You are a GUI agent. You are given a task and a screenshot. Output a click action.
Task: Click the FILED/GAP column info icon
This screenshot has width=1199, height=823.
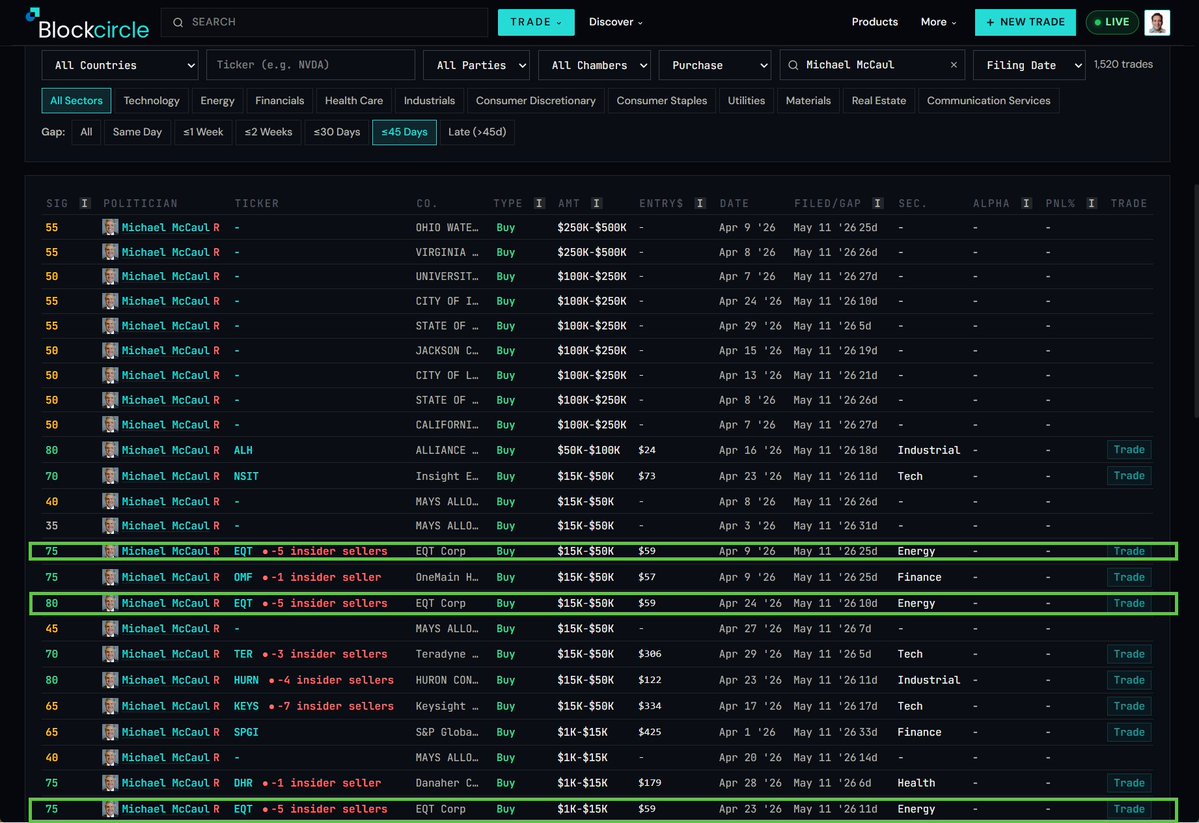[878, 203]
